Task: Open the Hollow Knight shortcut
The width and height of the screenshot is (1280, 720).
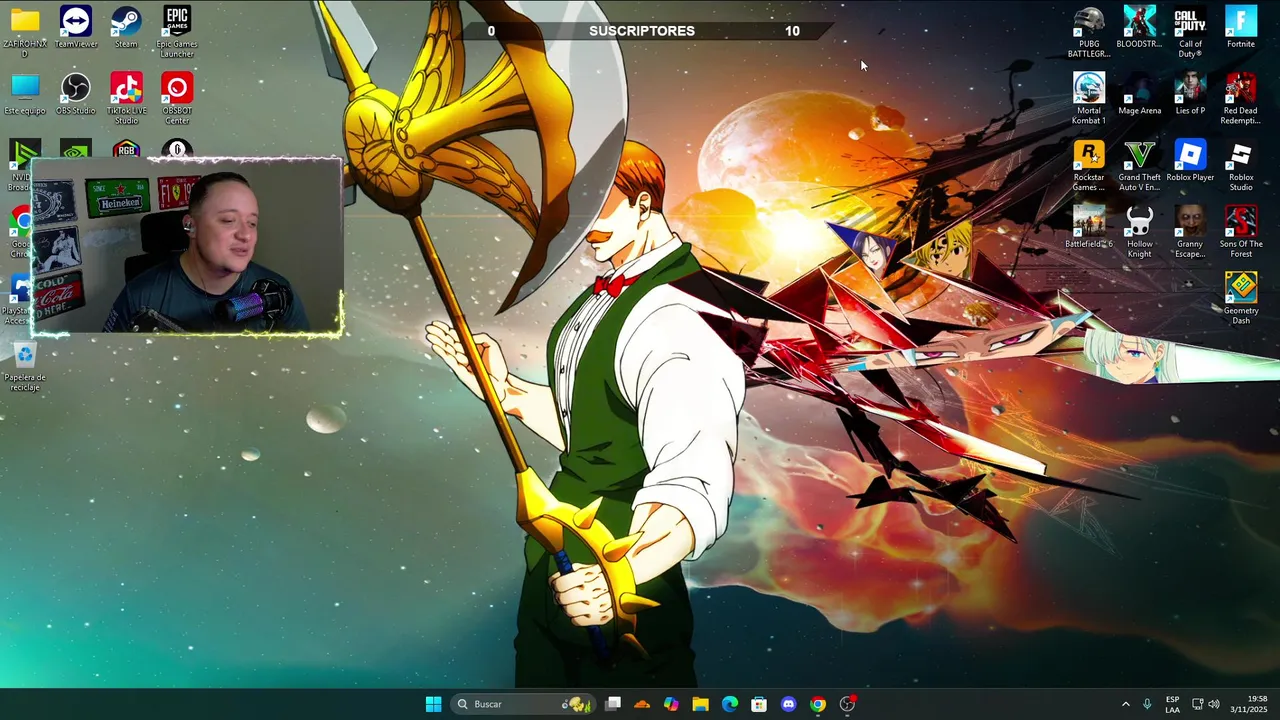Action: [1140, 232]
